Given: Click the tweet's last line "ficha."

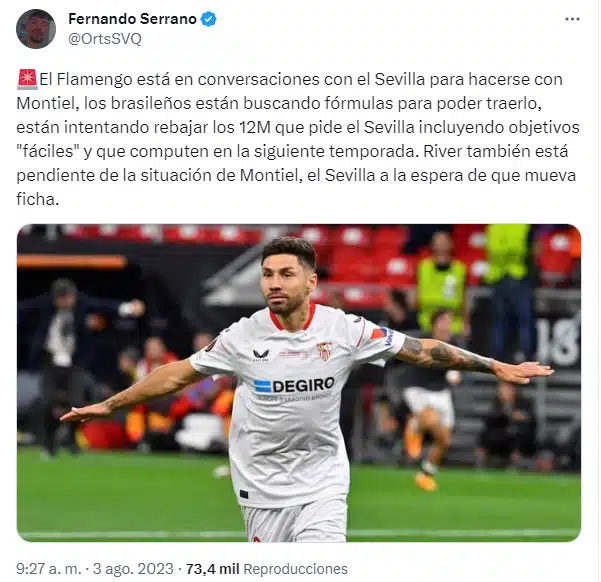Looking at the screenshot, I should [x=38, y=199].
